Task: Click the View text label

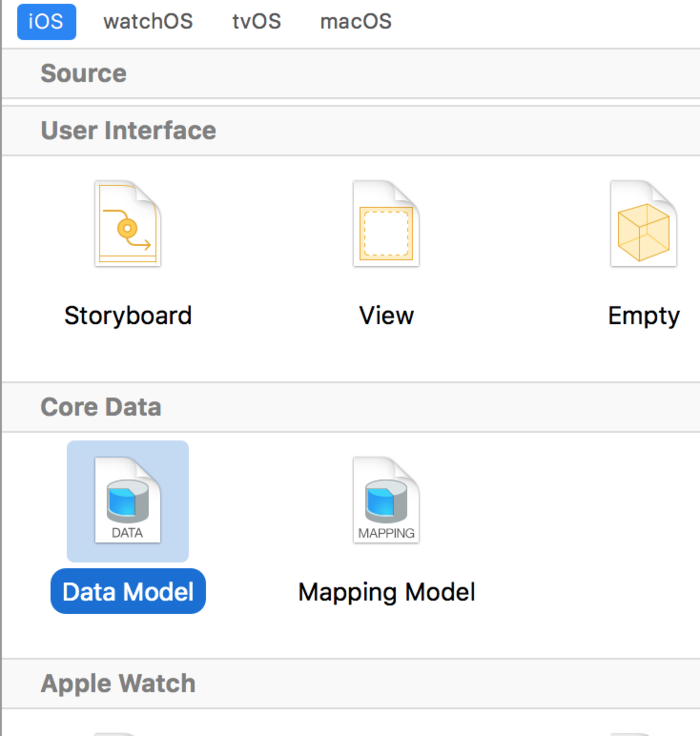Action: click(386, 316)
